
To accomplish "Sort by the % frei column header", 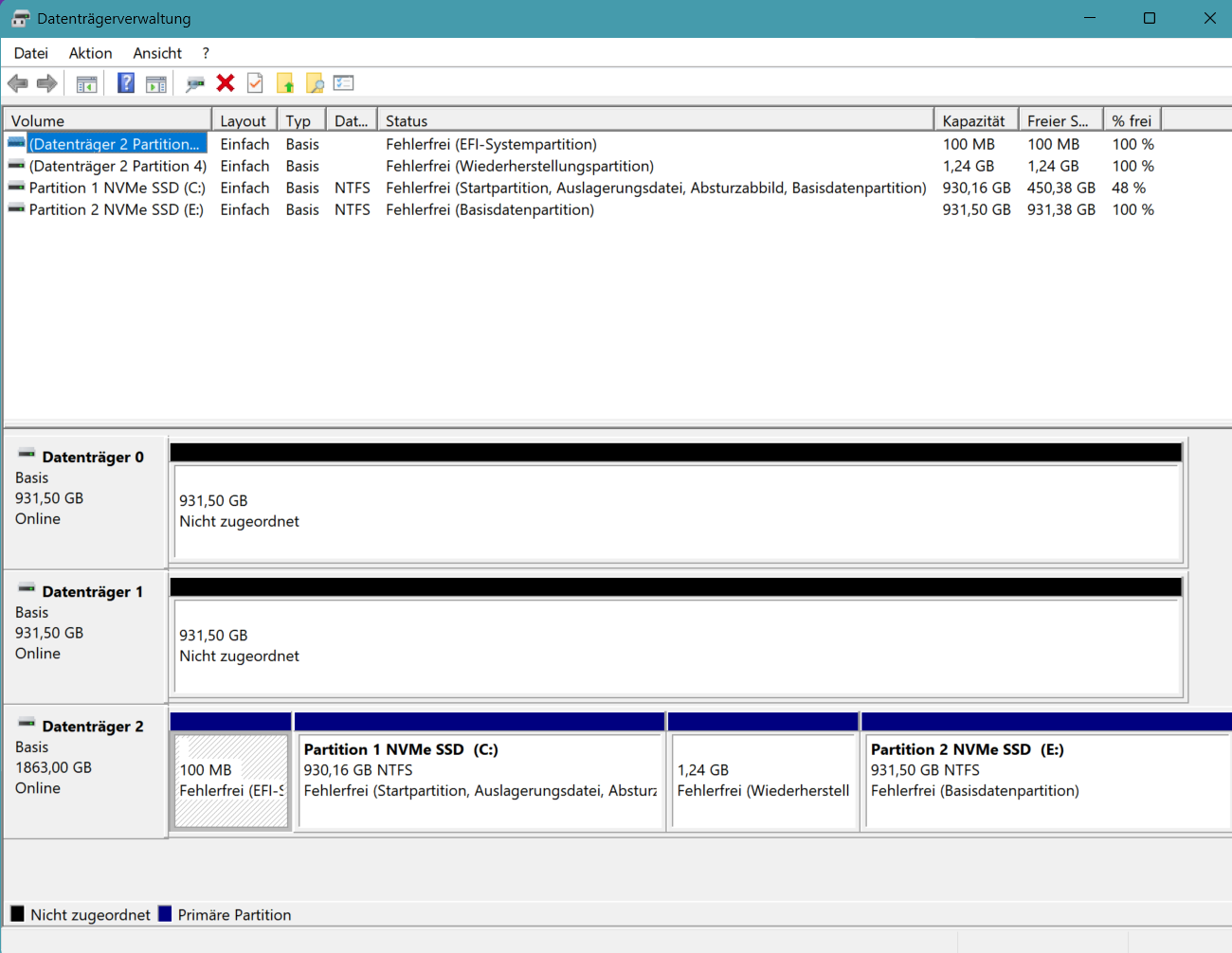I will coord(1132,120).
